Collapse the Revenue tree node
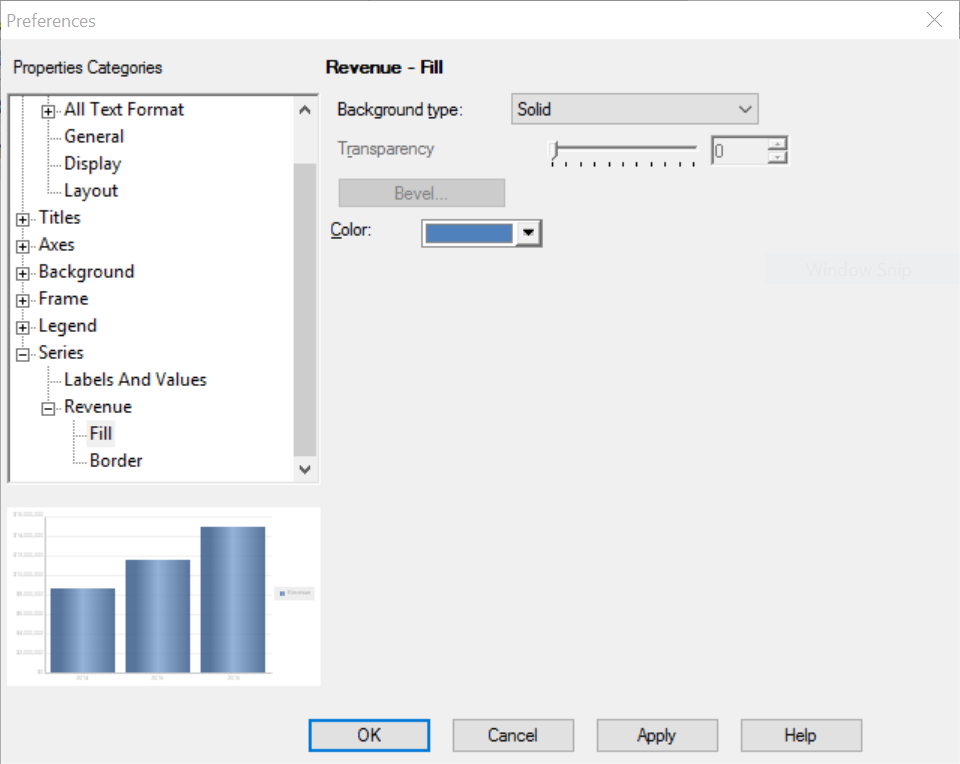This screenshot has width=960, height=764. [x=47, y=406]
